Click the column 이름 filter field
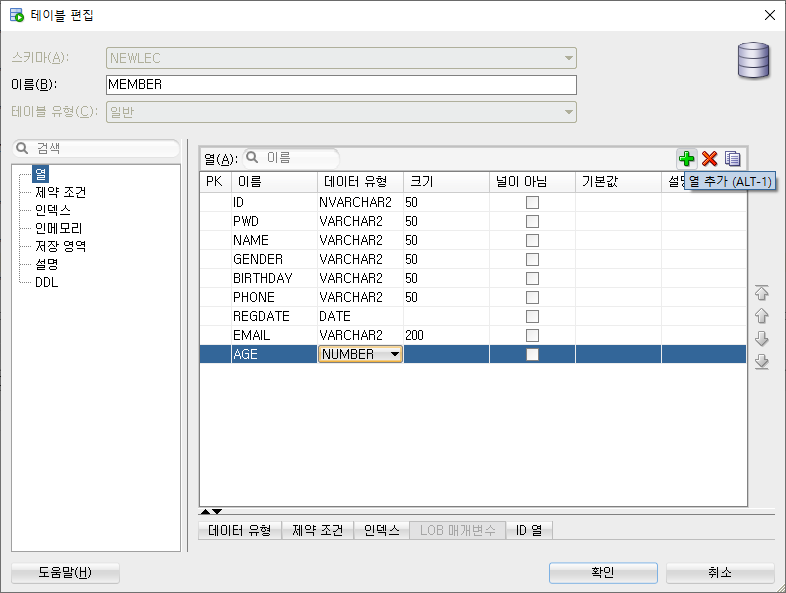This screenshot has width=786, height=593. (291, 158)
